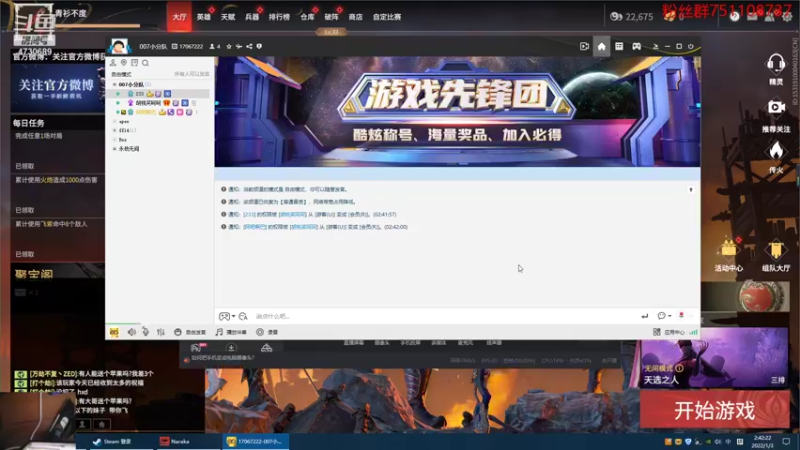
Task: Go to the 排行榜 leaderboard tab
Action: 279,17
